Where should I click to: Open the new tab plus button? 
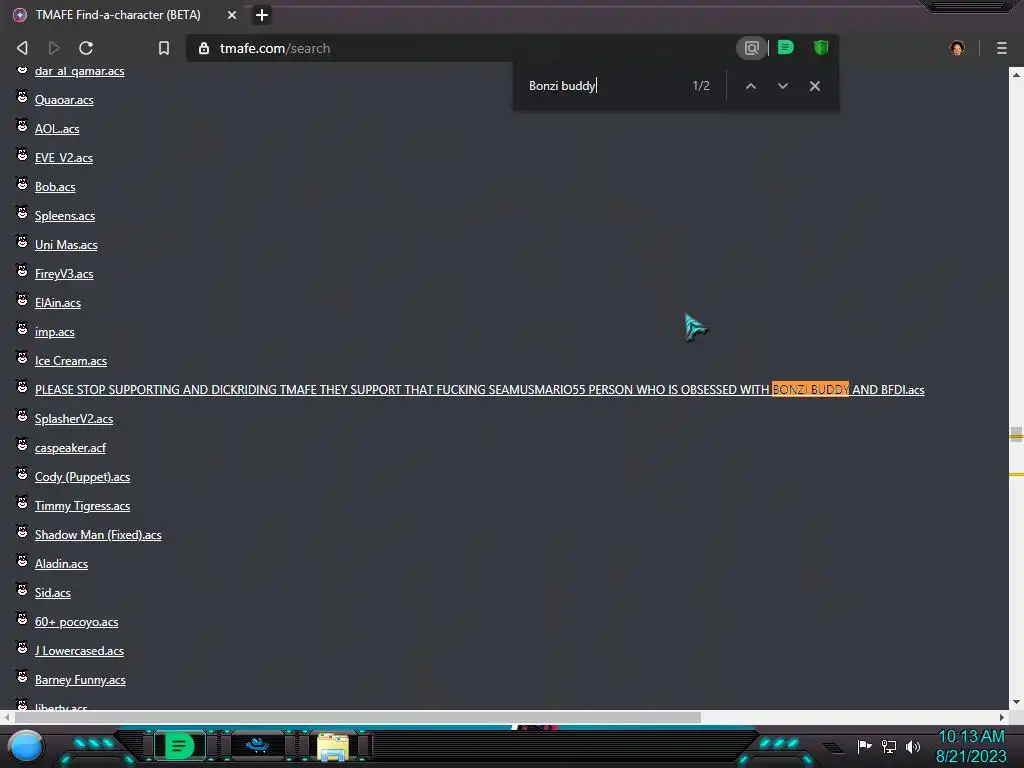[261, 14]
